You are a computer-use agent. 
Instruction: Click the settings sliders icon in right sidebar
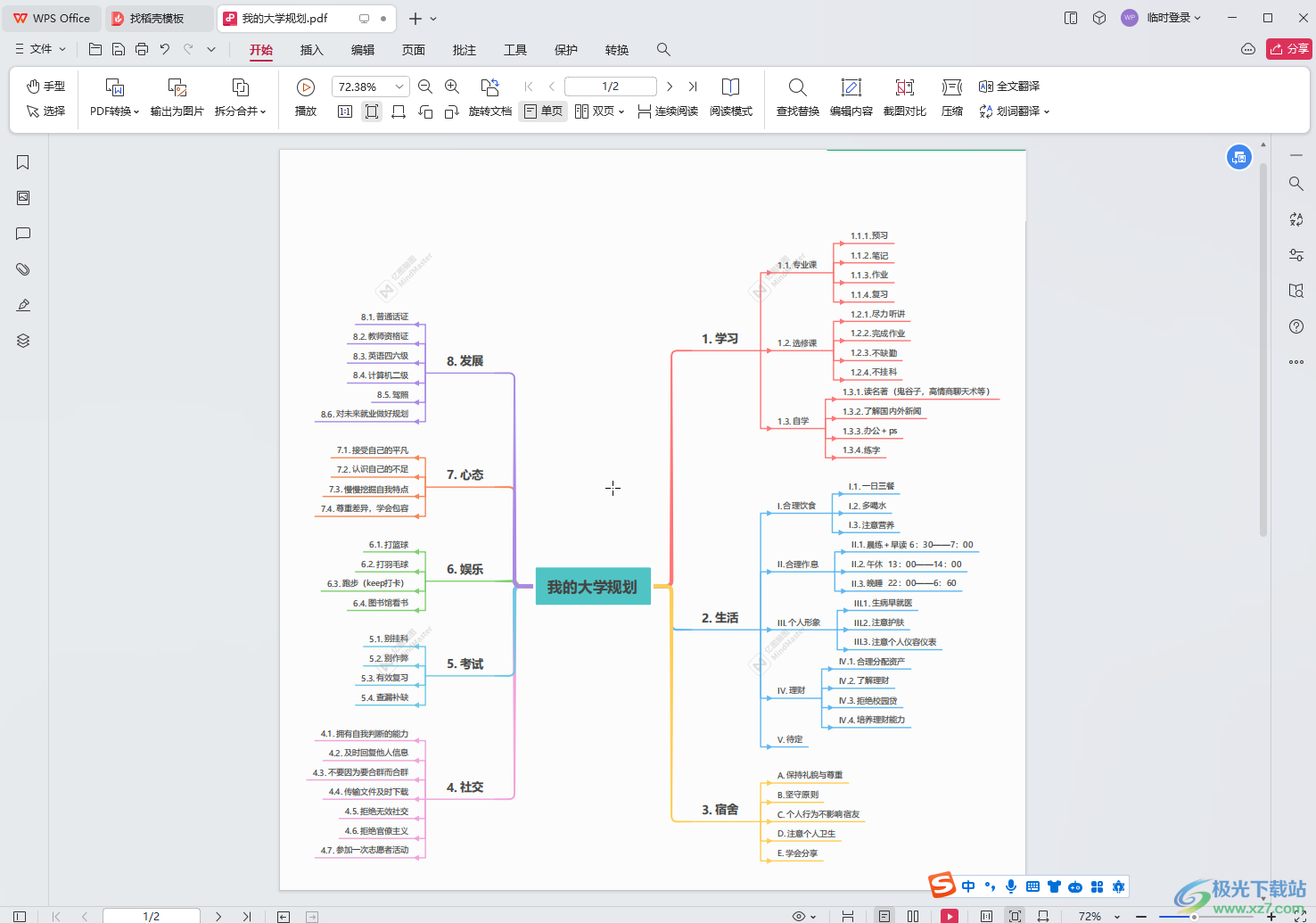1296,255
